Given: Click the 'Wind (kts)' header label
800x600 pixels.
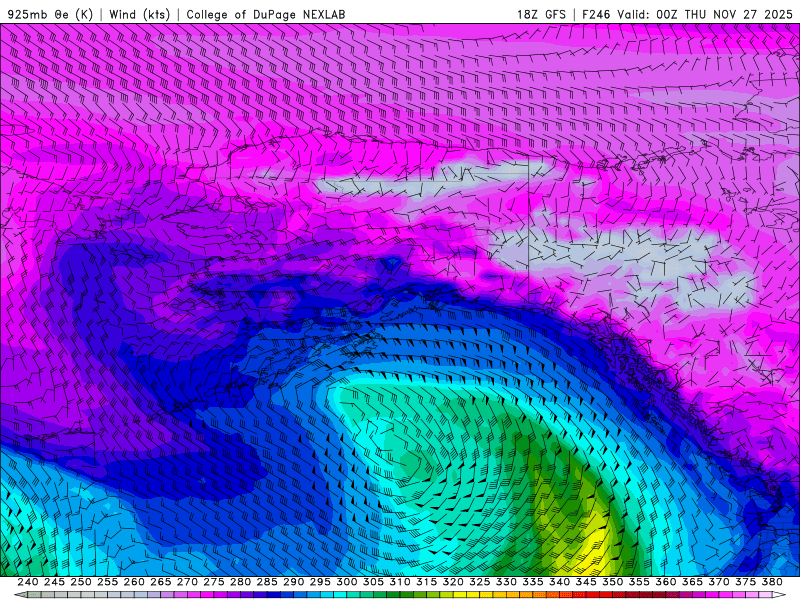Looking at the screenshot, I should click(139, 14).
